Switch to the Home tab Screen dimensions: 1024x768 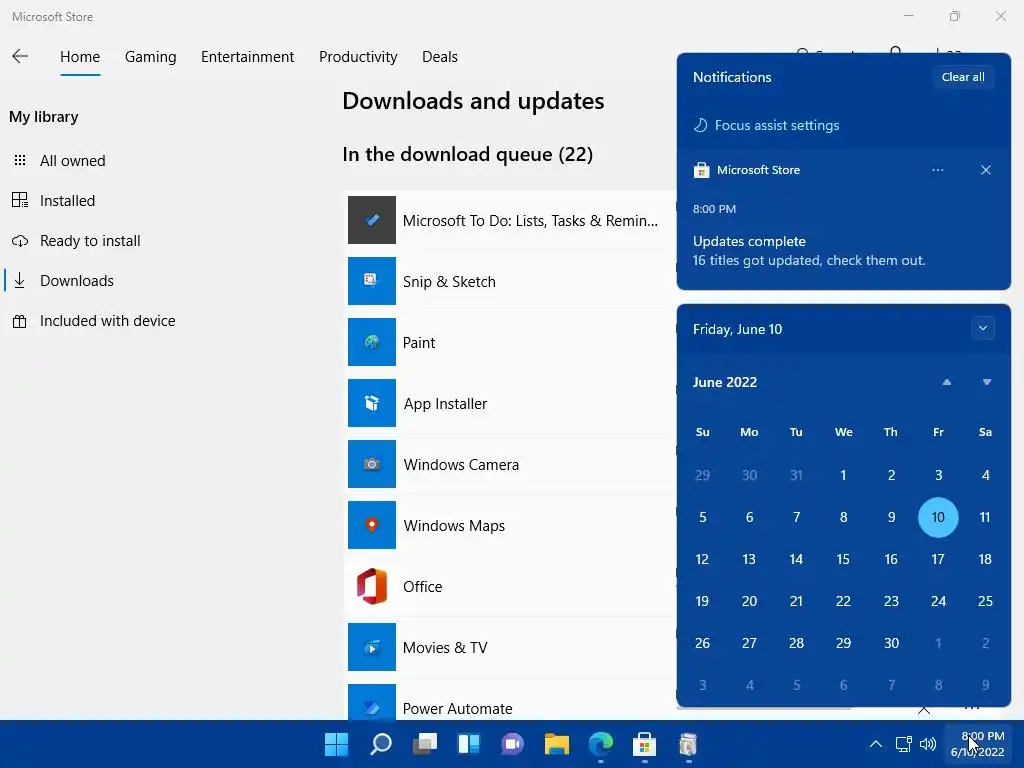80,57
